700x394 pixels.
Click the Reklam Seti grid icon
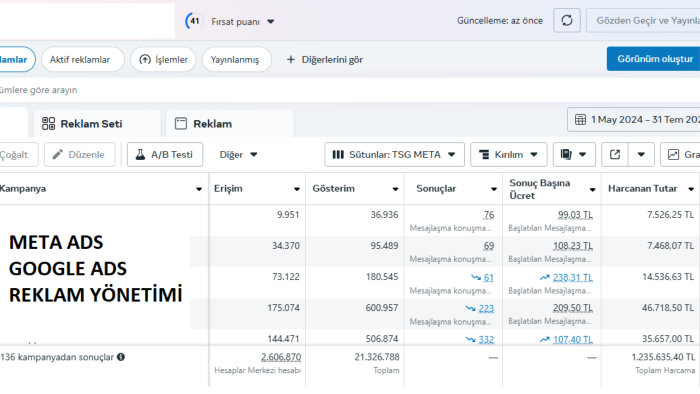click(x=48, y=124)
